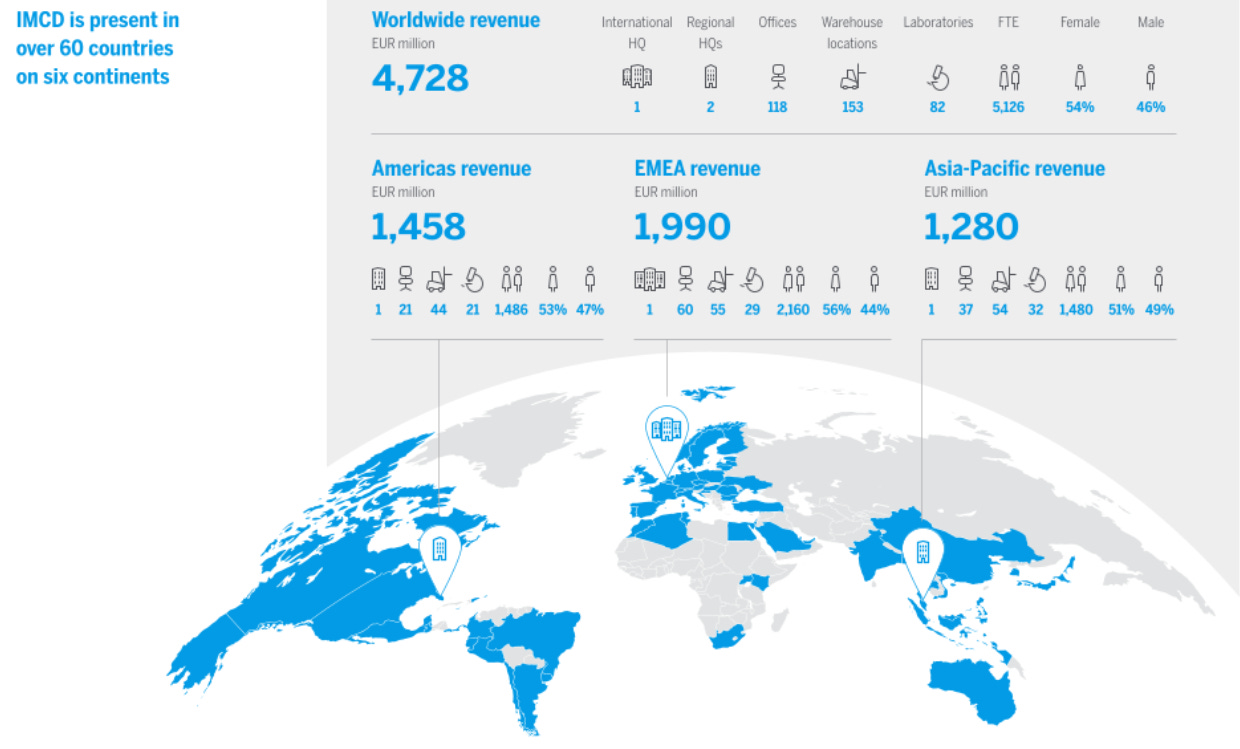Click the 54% worldwide female value
Image resolution: width=1240 pixels, height=749 pixels.
point(1080,107)
